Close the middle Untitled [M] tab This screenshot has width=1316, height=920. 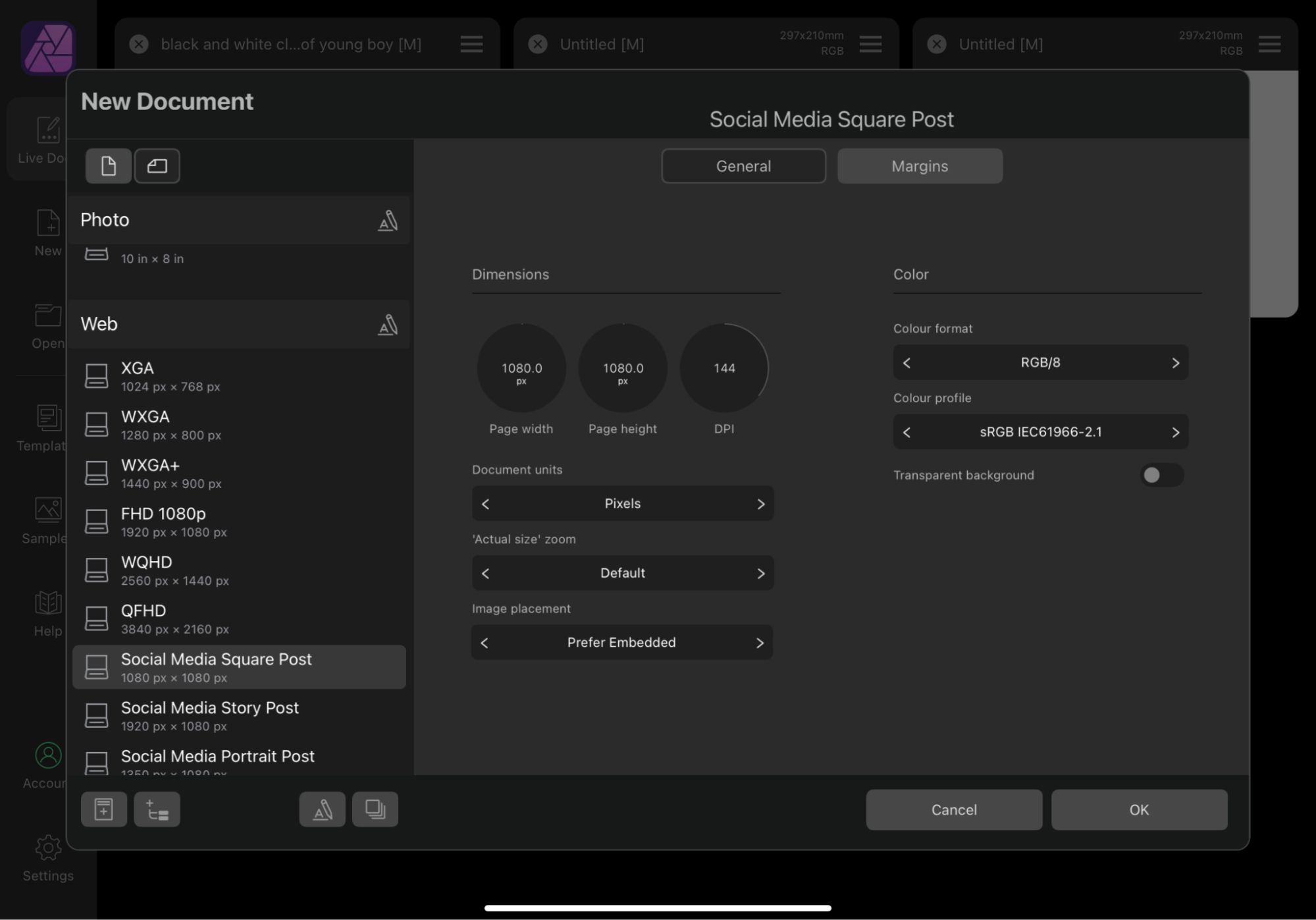pyautogui.click(x=538, y=44)
